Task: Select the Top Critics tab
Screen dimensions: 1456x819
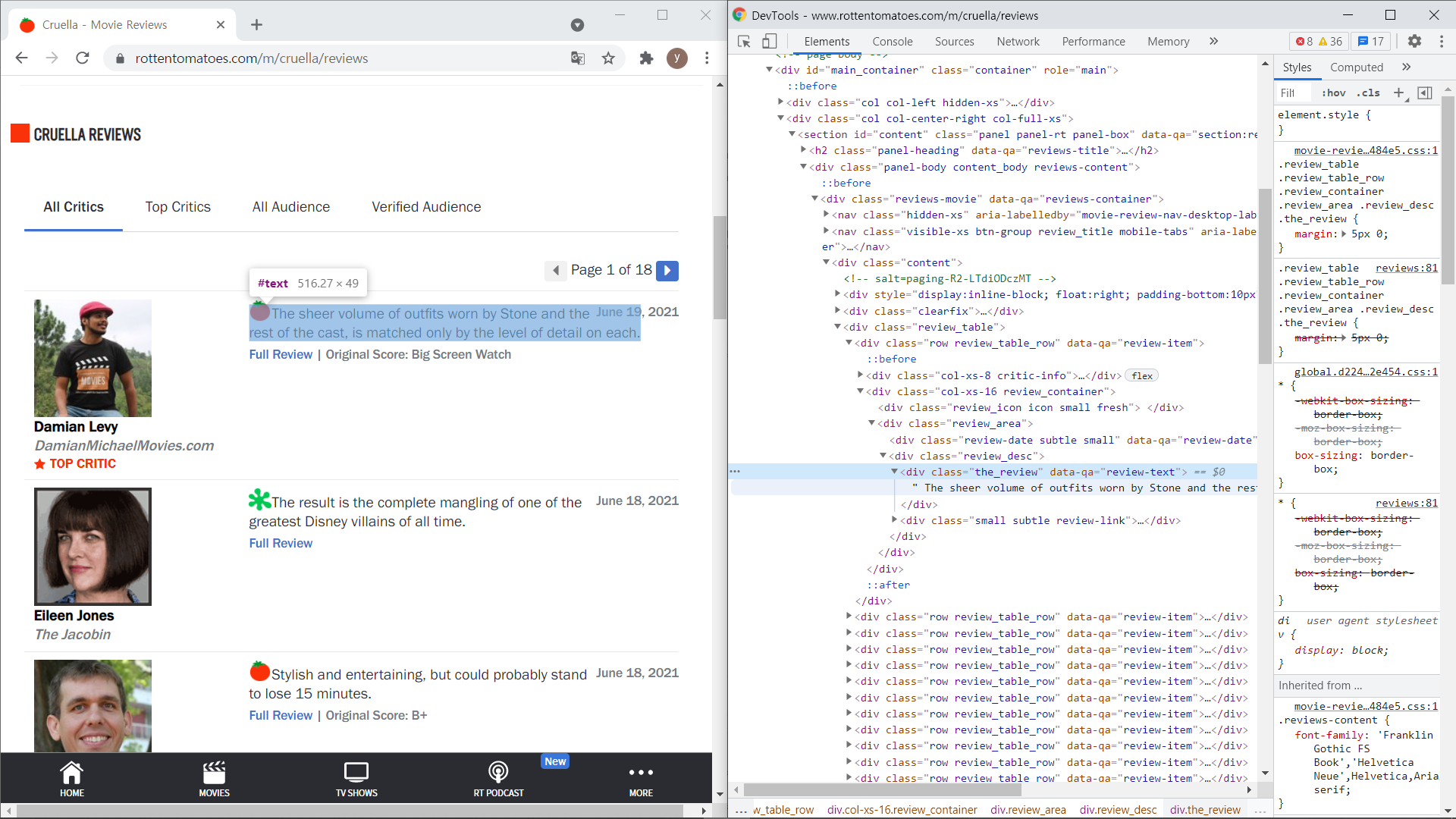Action: (178, 207)
